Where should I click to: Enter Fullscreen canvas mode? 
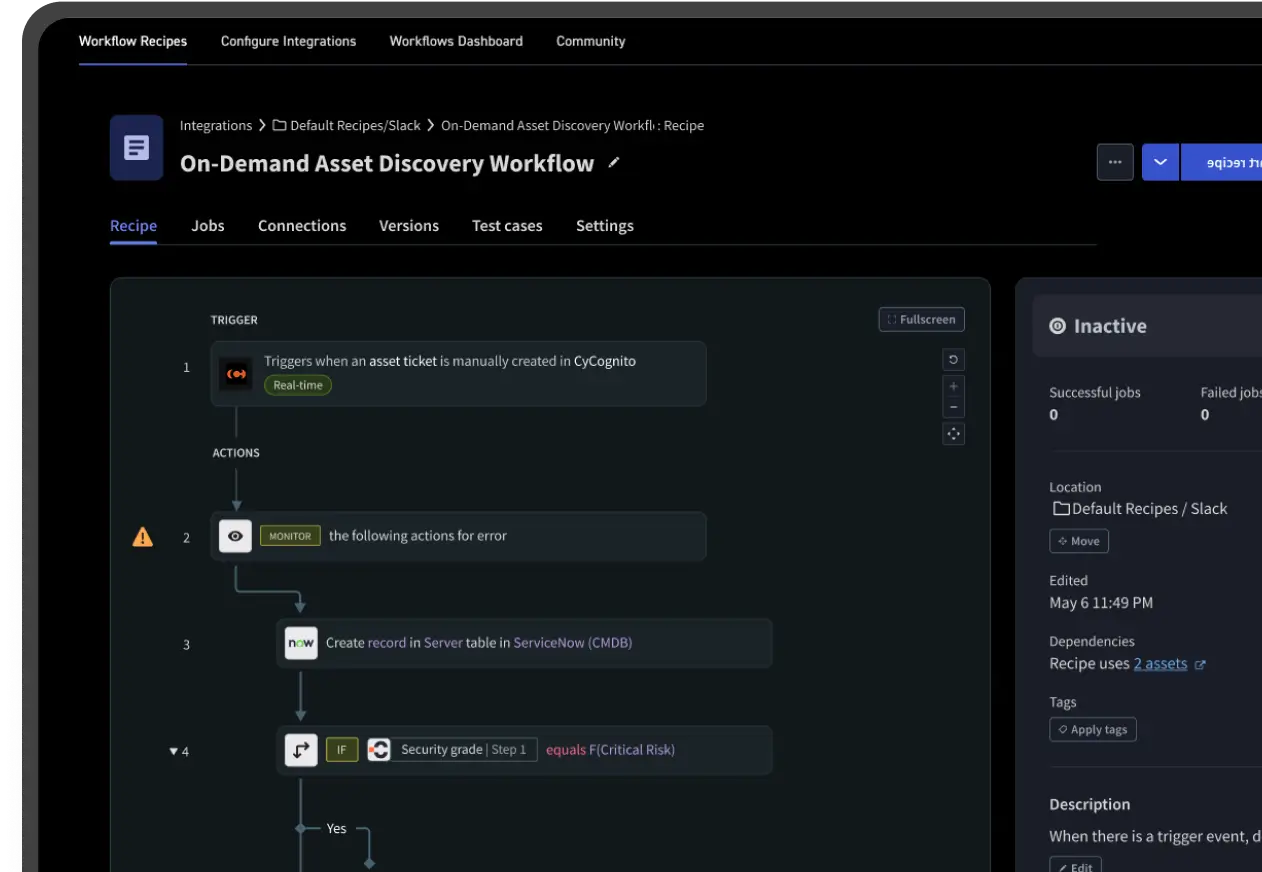(x=921, y=319)
